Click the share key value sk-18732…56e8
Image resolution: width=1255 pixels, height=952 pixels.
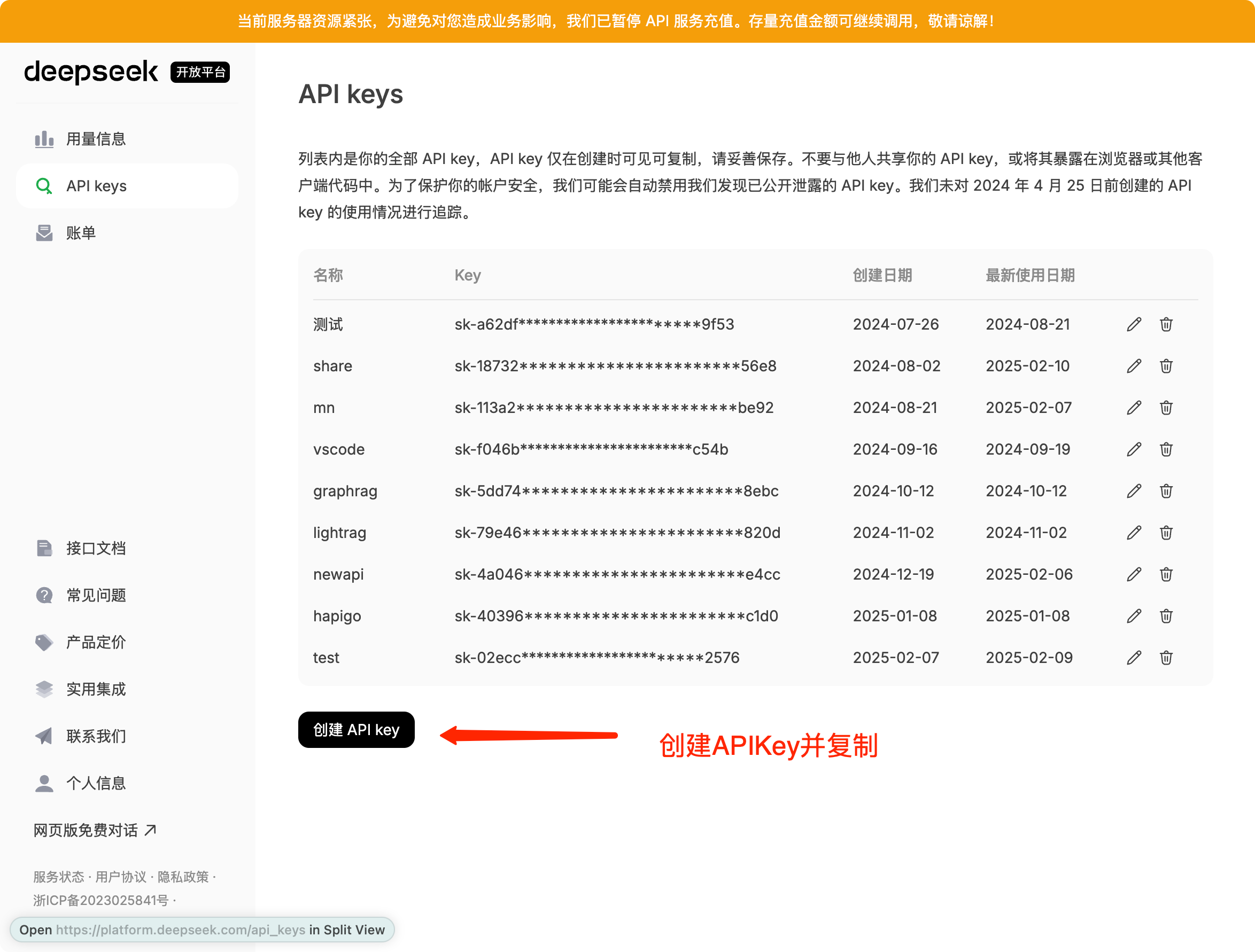click(x=616, y=366)
